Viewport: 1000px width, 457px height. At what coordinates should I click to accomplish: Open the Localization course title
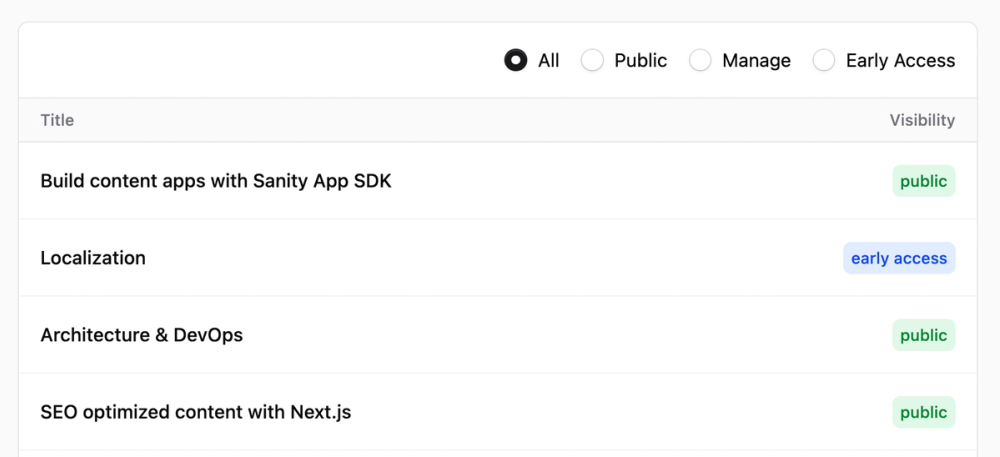pyautogui.click(x=93, y=258)
